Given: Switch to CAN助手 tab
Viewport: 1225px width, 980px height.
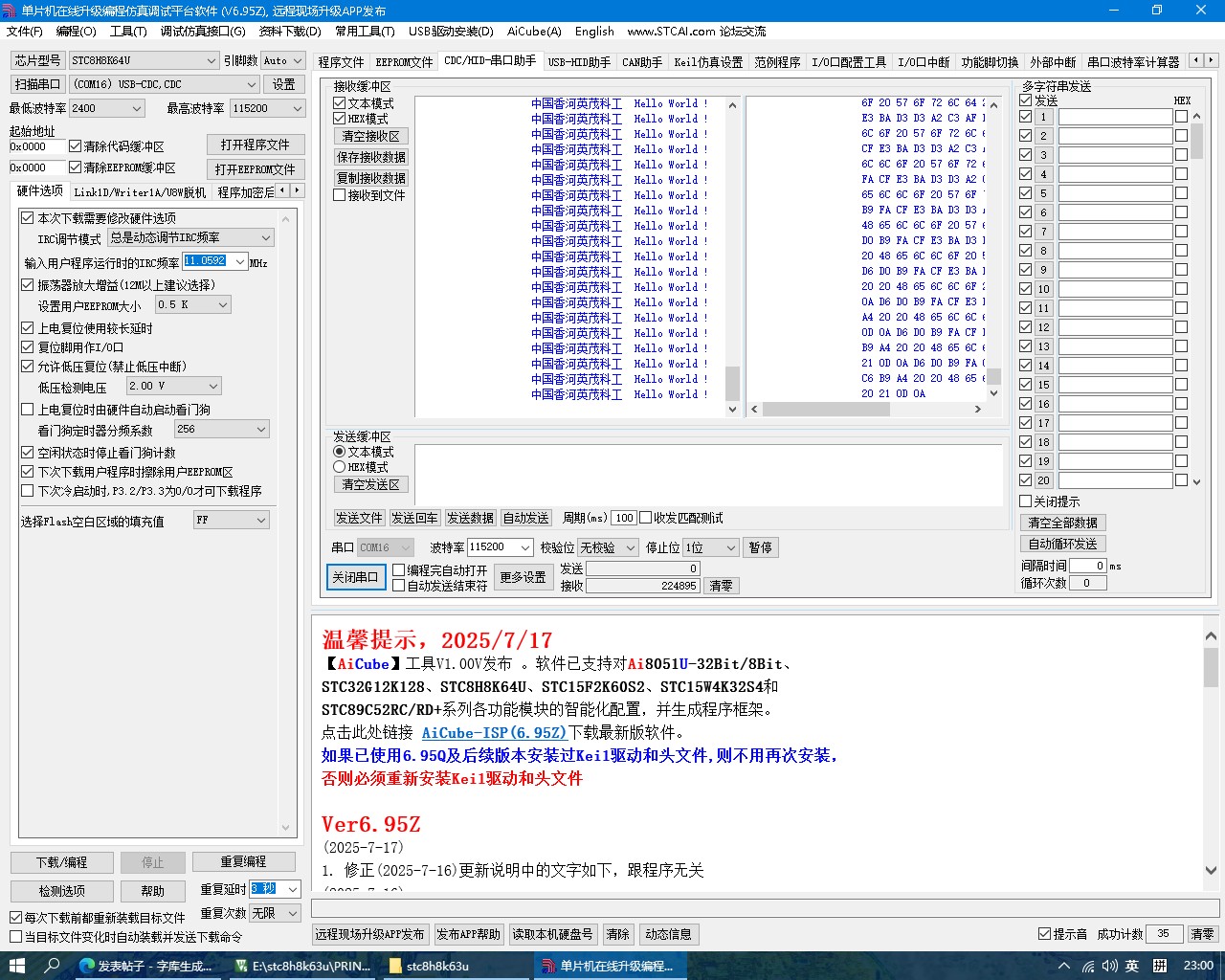Looking at the screenshot, I should point(642,62).
